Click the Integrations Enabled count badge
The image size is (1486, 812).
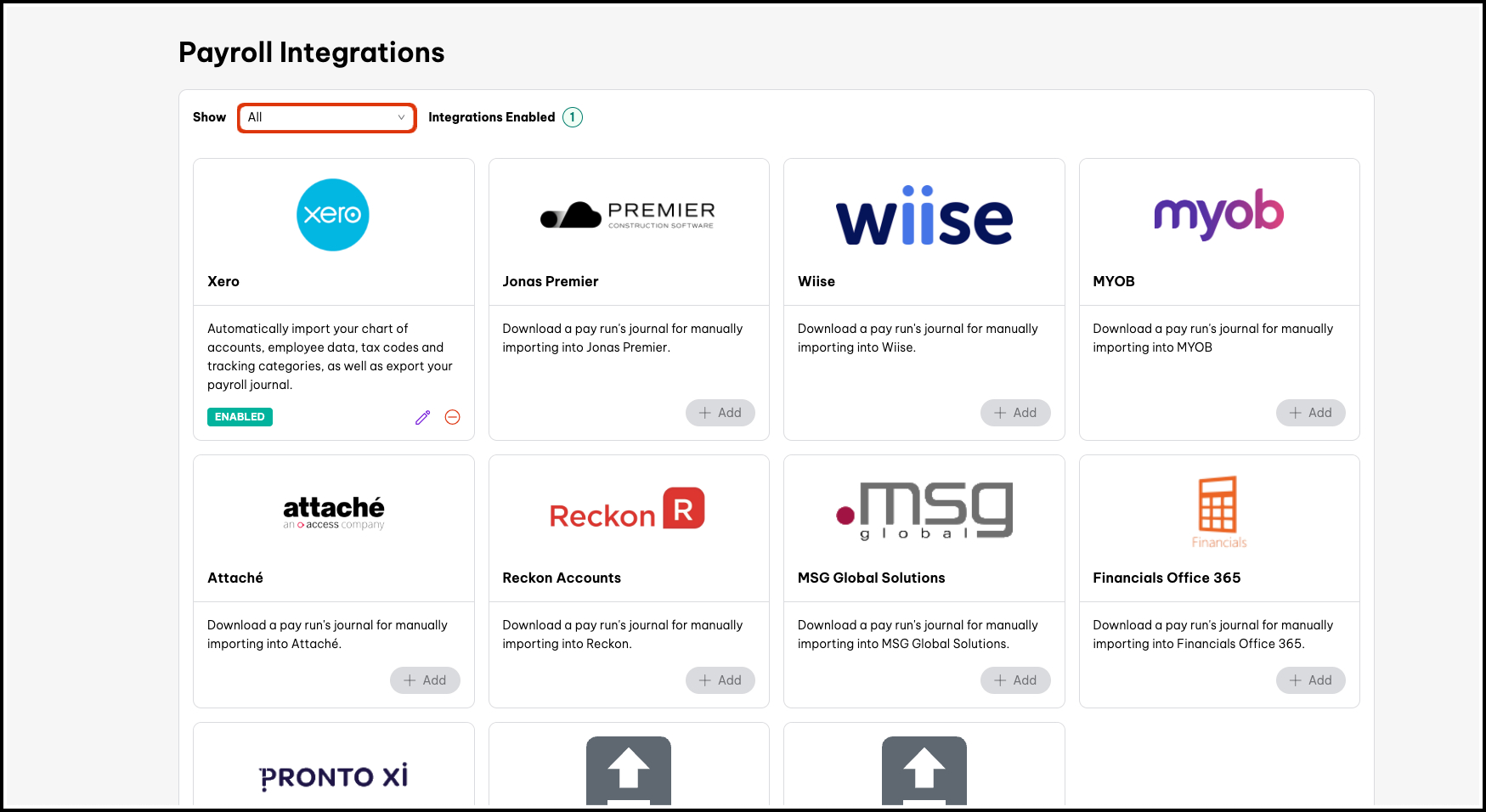point(573,117)
